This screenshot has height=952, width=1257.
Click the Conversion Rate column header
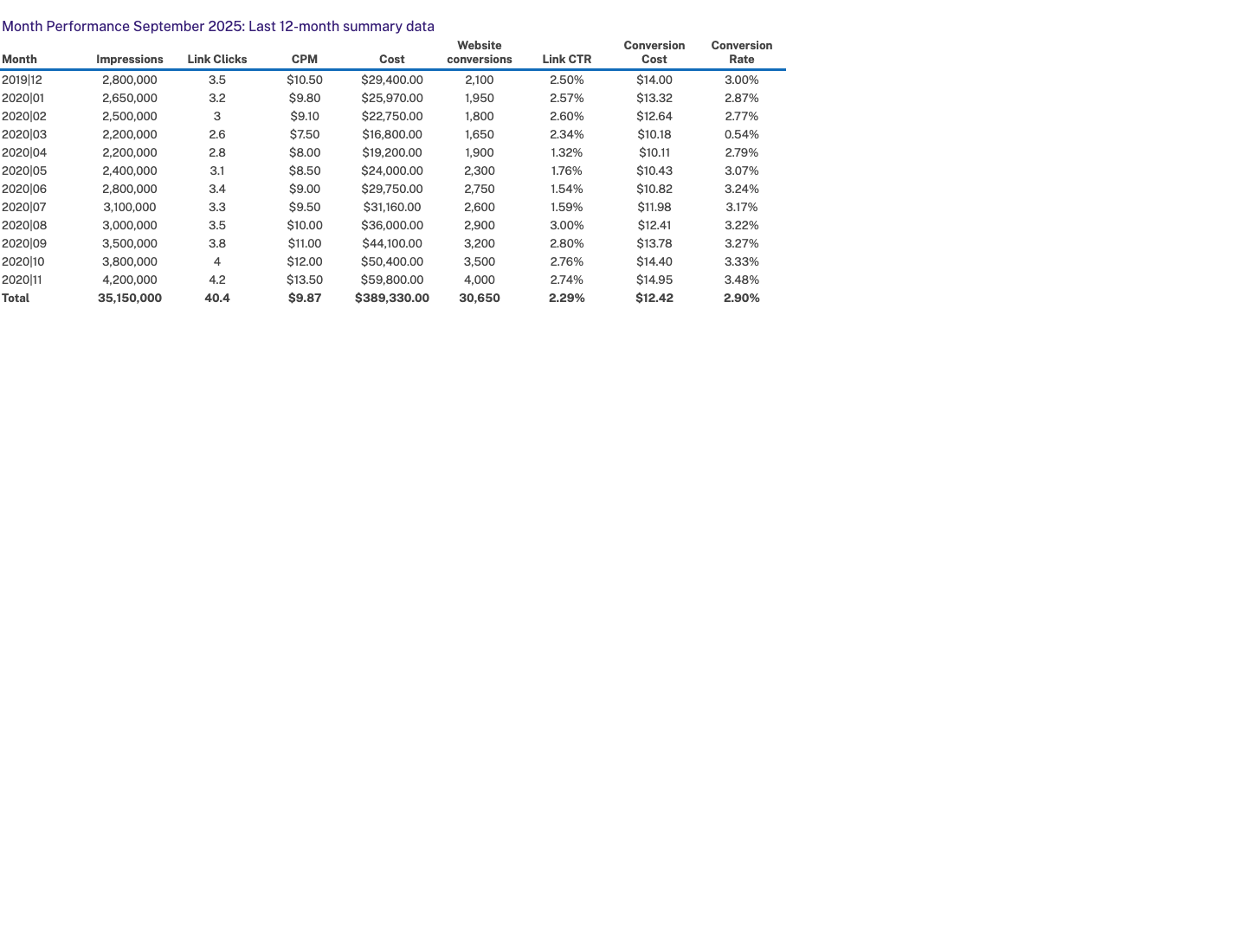pos(742,53)
